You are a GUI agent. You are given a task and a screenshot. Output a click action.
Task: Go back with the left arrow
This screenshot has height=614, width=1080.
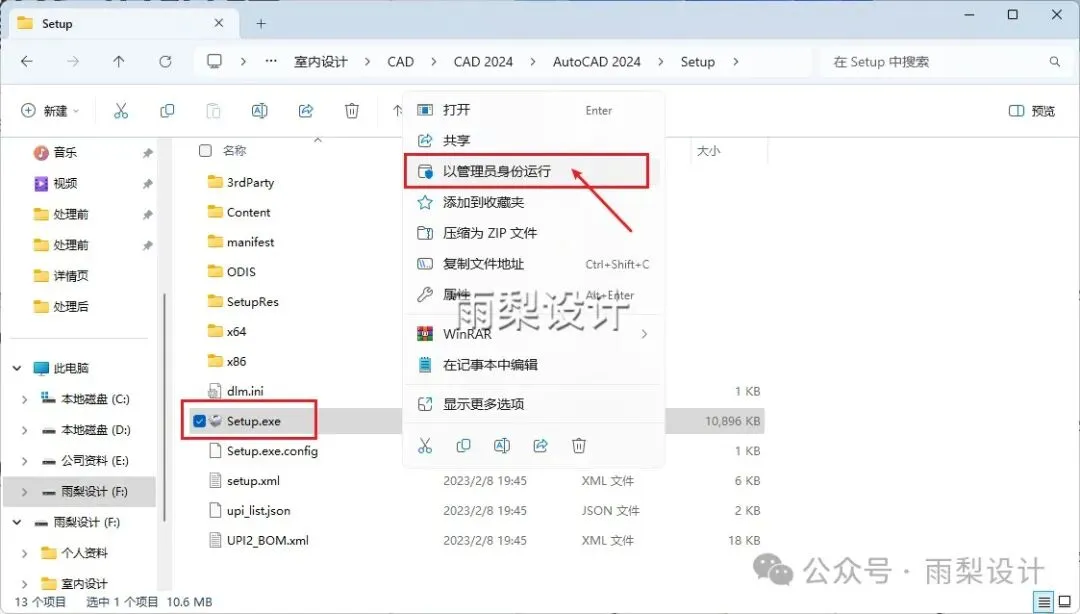27,61
